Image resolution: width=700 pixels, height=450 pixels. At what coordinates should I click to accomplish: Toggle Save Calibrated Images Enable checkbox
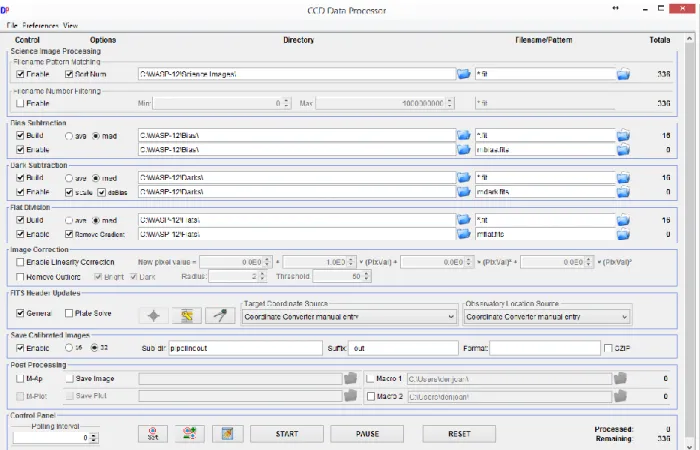click(x=20, y=347)
